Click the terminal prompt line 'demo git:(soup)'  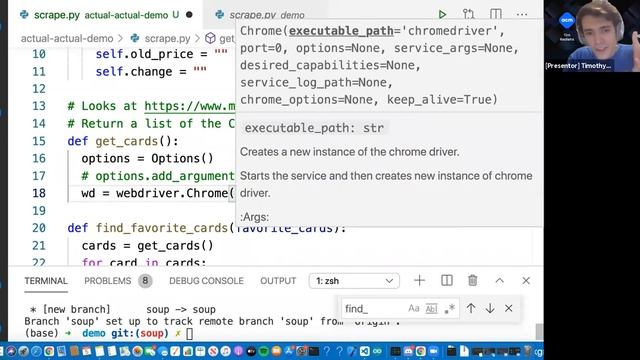tap(125, 333)
